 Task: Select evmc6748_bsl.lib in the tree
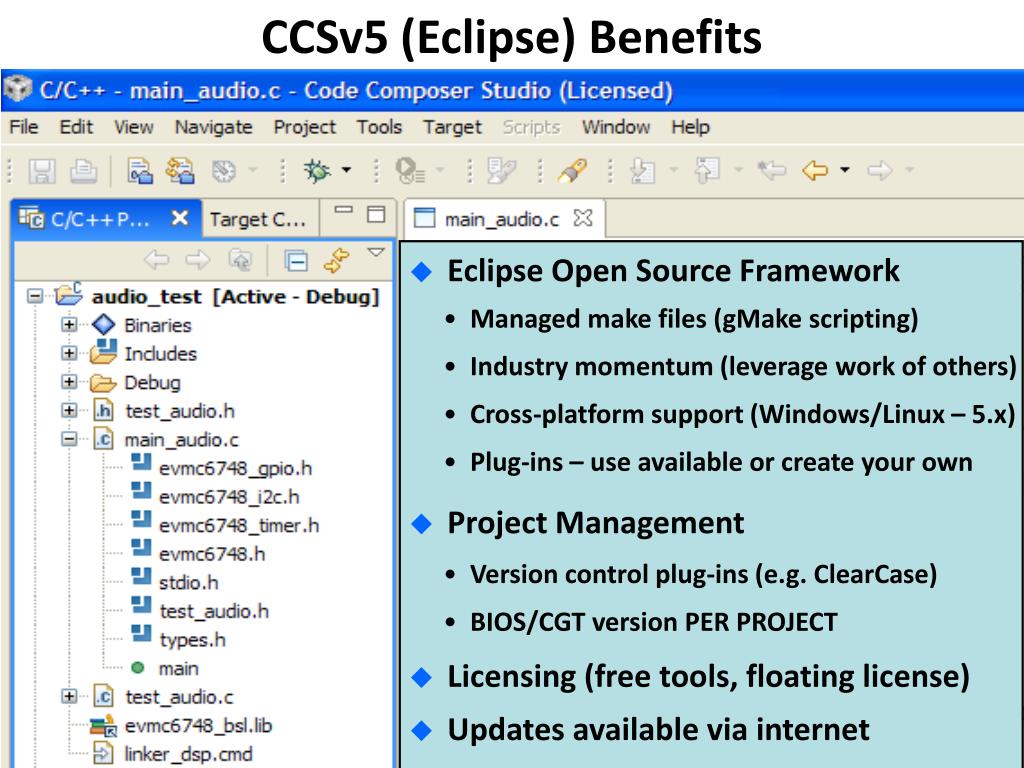(198, 726)
